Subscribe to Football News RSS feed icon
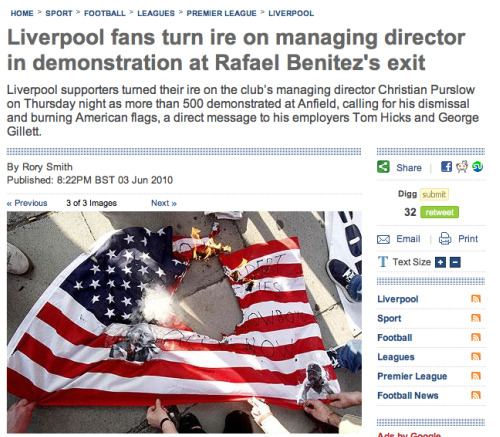 (476, 395)
